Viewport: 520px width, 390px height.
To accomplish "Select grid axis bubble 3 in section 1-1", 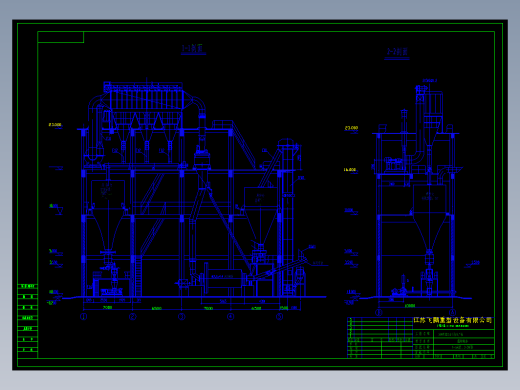I will [x=182, y=317].
